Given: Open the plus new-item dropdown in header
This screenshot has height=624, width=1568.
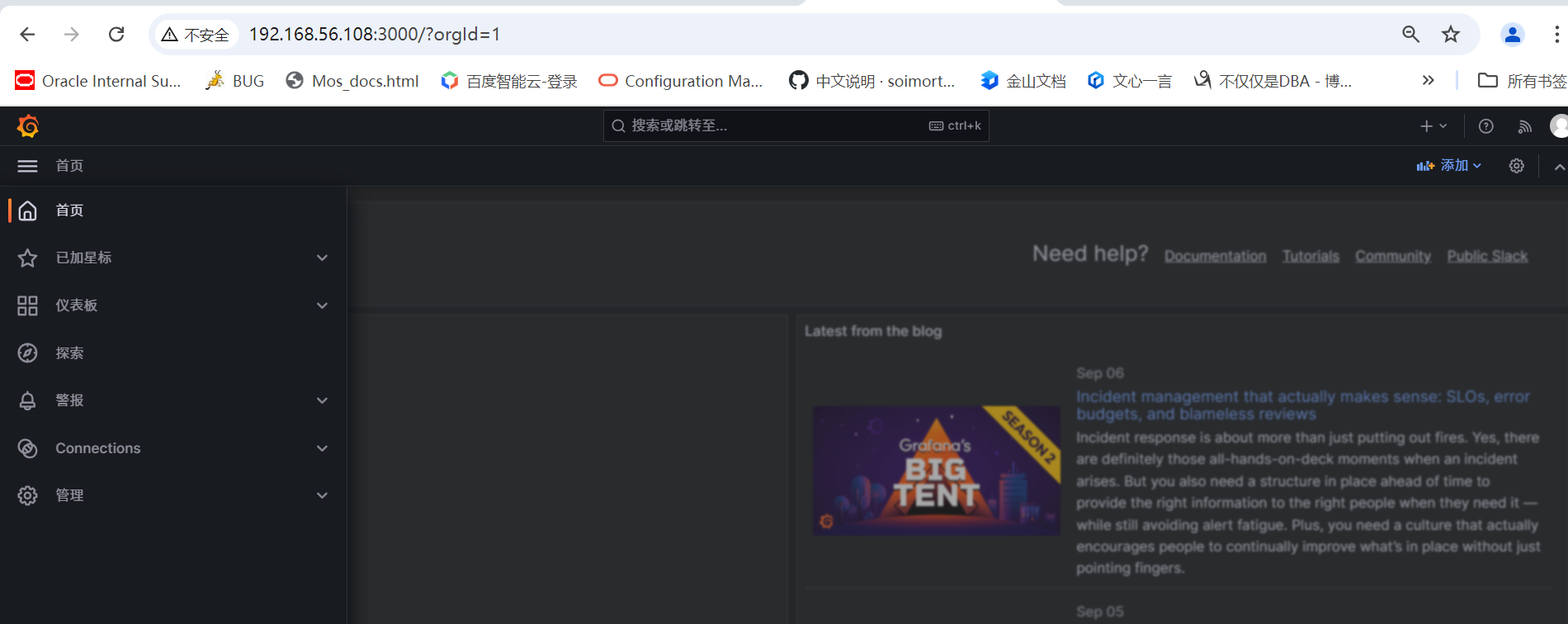Looking at the screenshot, I should click(x=1433, y=126).
